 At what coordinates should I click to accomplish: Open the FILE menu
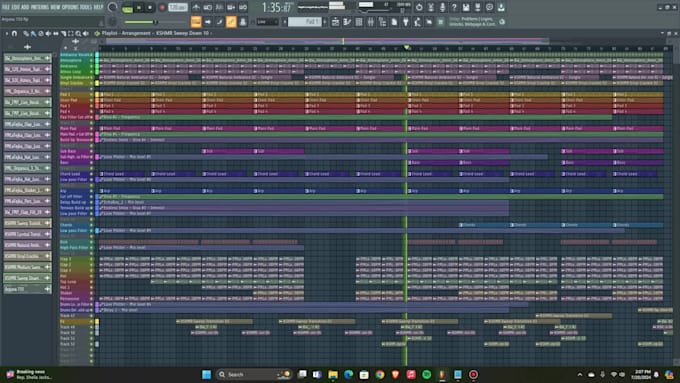[x=6, y=7]
